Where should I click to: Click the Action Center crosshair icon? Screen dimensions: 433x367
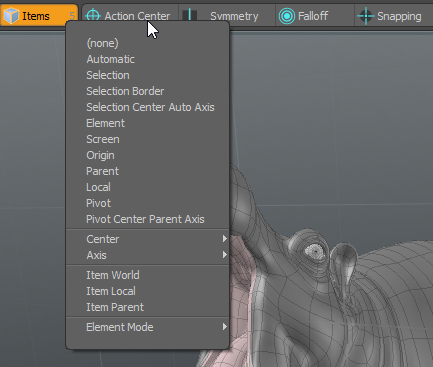coord(93,15)
